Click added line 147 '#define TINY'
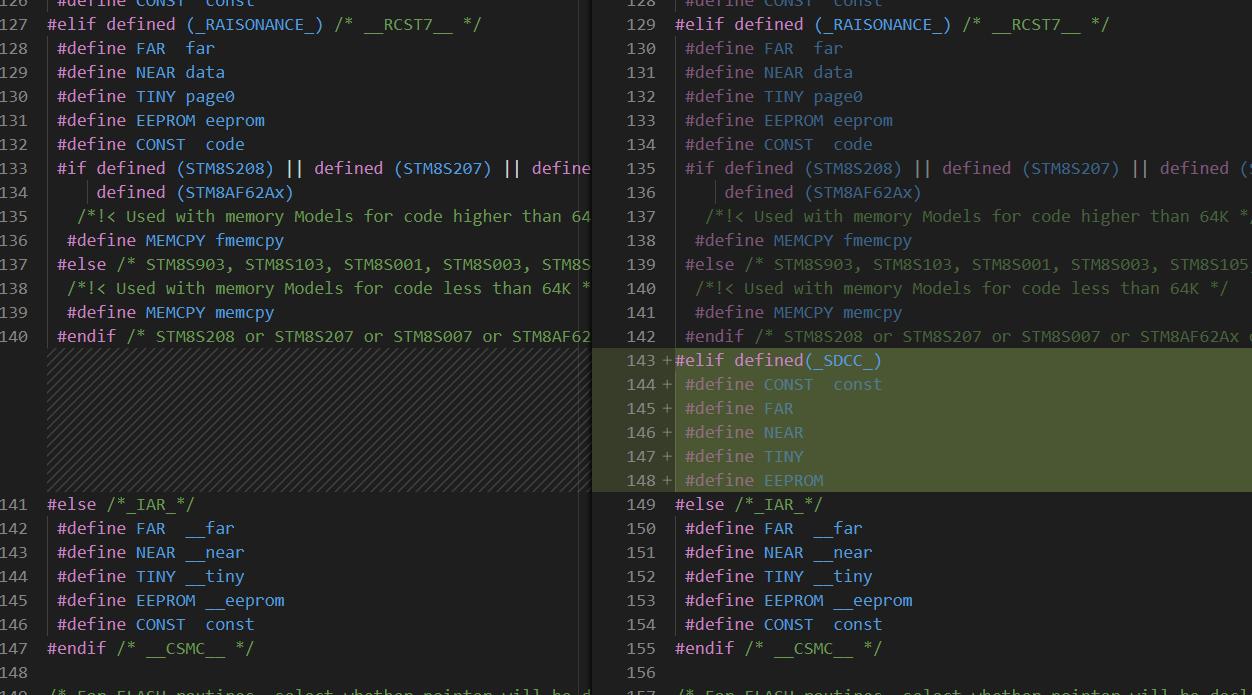Screen dimensions: 1252x695 [744, 456]
